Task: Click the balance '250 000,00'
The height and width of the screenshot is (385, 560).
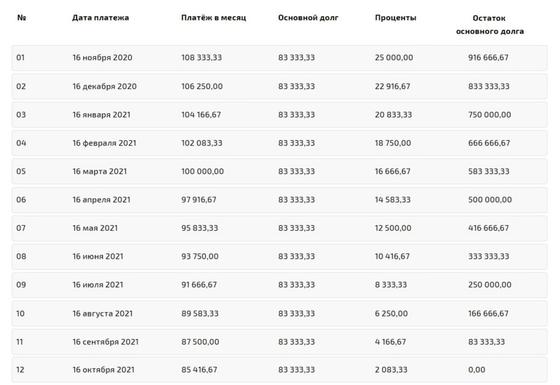Action: pos(490,285)
